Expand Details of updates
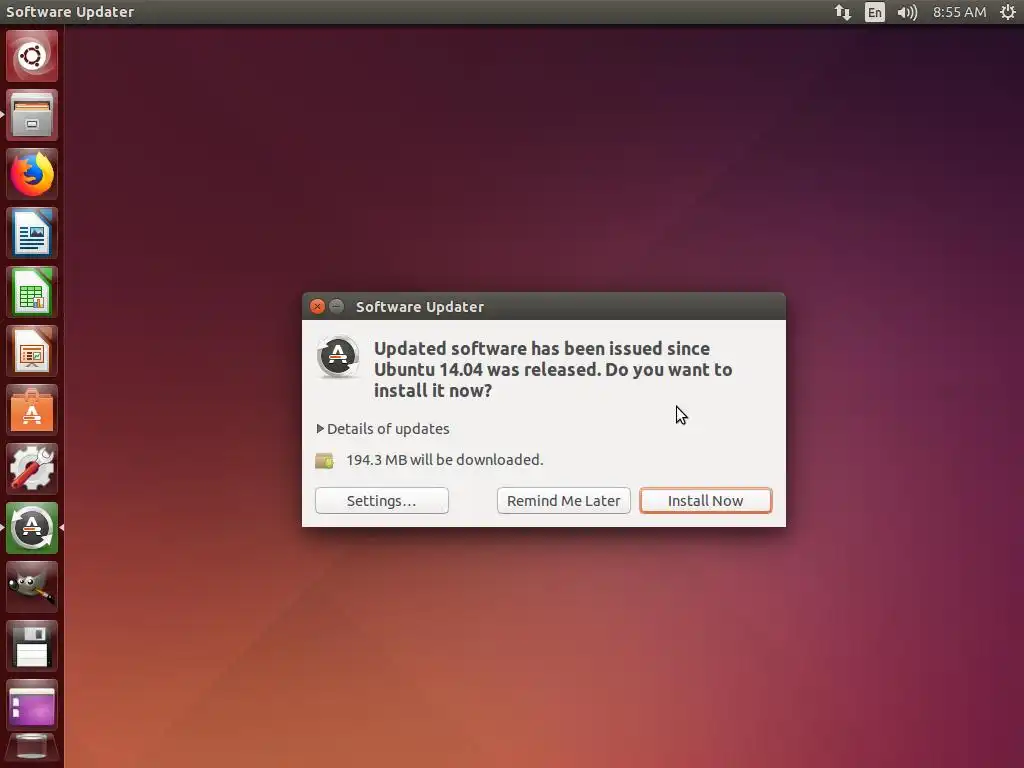This screenshot has width=1024, height=768. (x=383, y=428)
